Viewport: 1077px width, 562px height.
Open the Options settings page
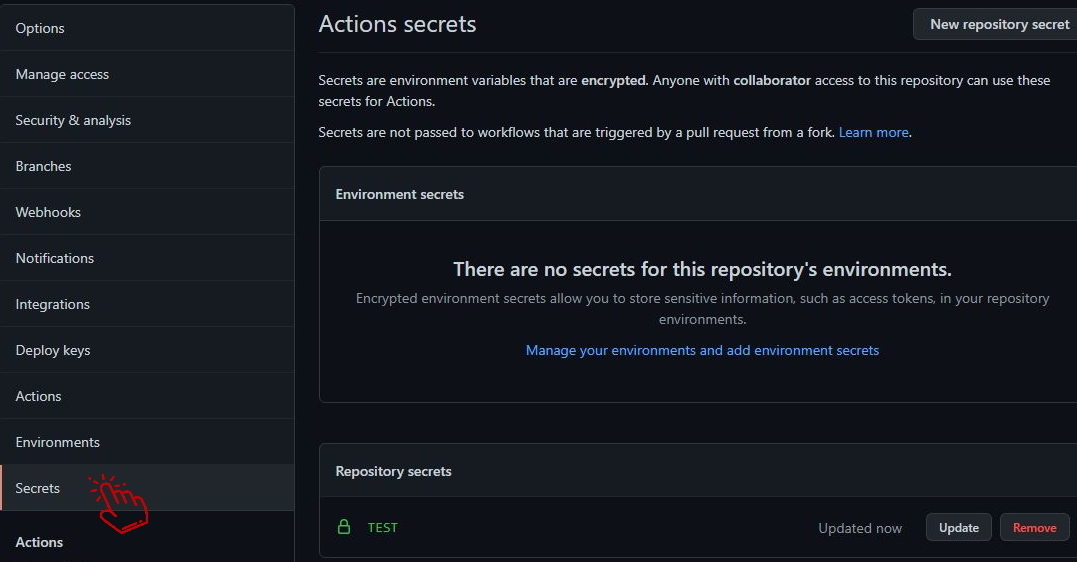[x=40, y=28]
